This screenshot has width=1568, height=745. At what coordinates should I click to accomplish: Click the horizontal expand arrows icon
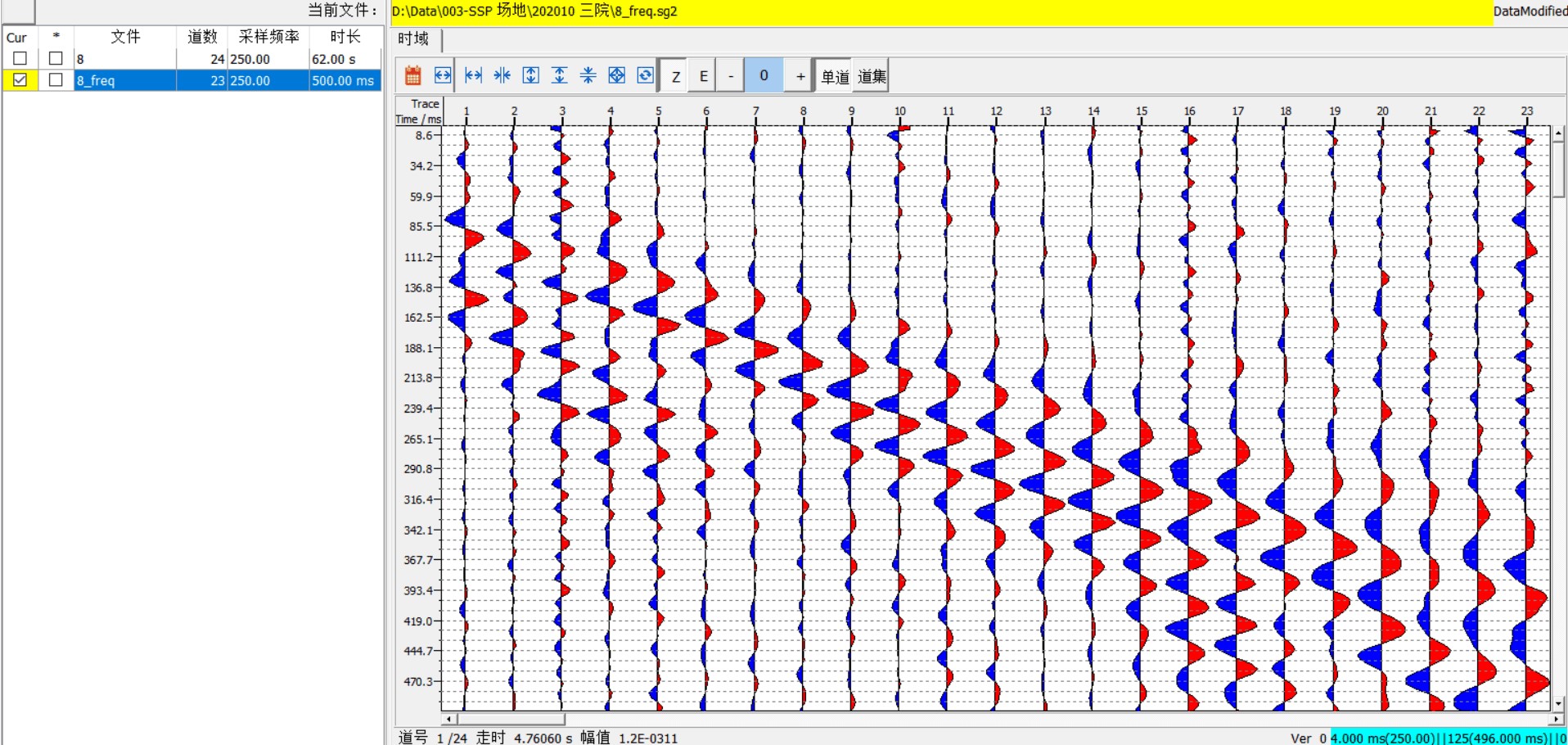point(473,76)
